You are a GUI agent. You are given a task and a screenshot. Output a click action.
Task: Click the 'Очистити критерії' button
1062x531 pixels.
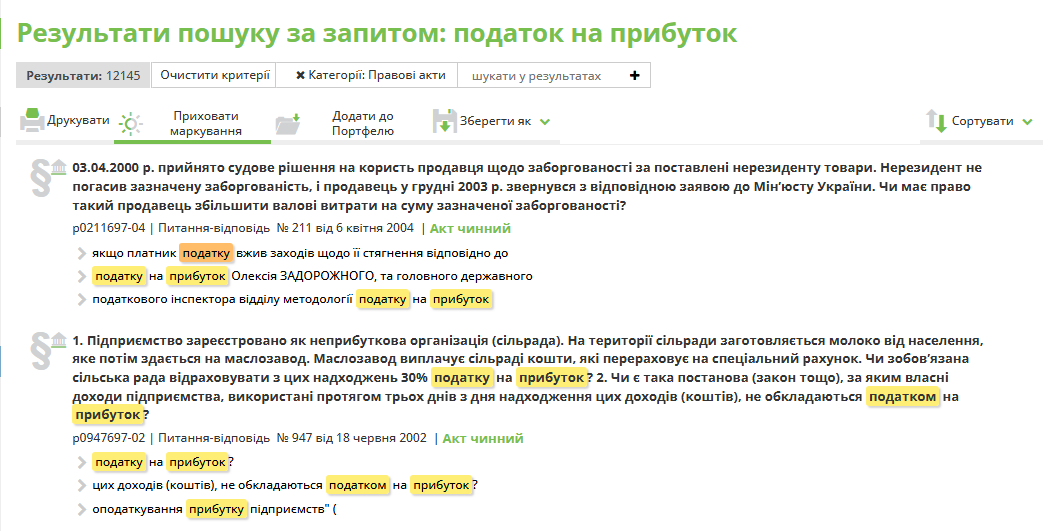(x=215, y=75)
